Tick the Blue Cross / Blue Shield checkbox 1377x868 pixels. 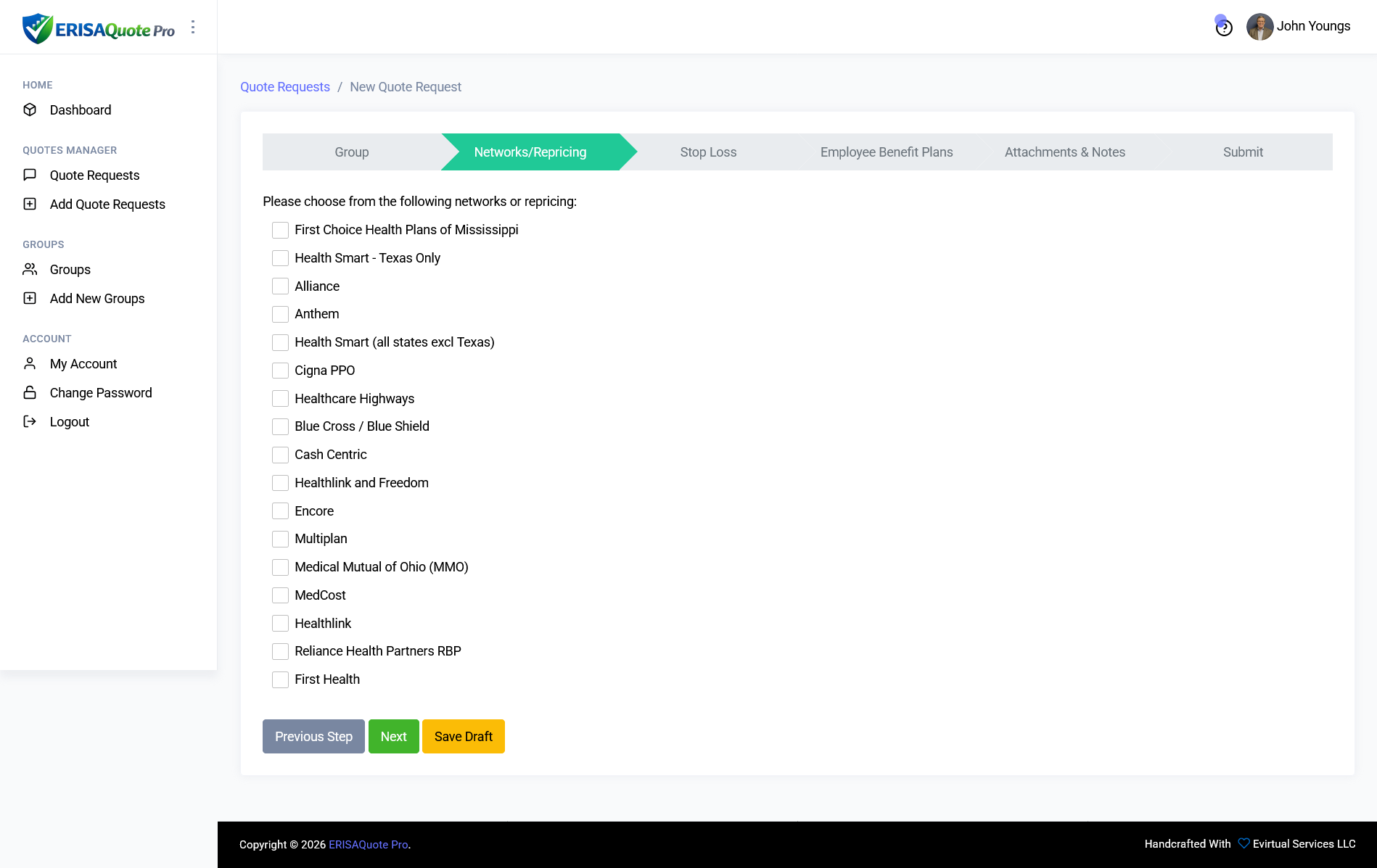pos(280,426)
